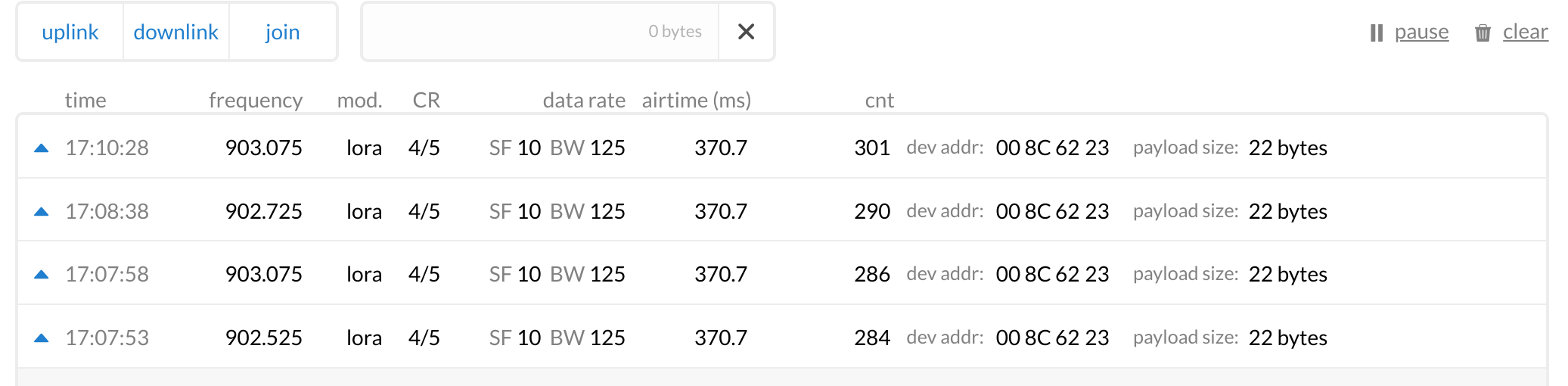
Task: Clear the filter with the X icon
Action: coord(746,32)
